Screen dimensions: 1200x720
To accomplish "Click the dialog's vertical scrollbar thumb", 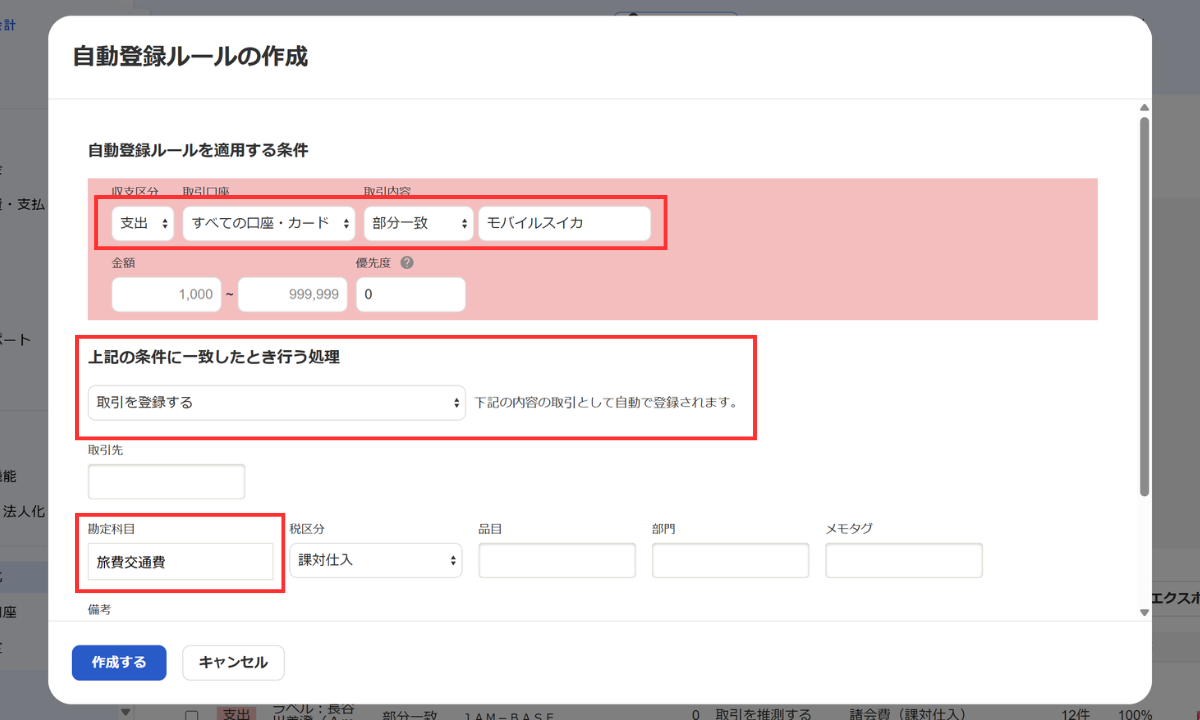I will pyautogui.click(x=1144, y=300).
